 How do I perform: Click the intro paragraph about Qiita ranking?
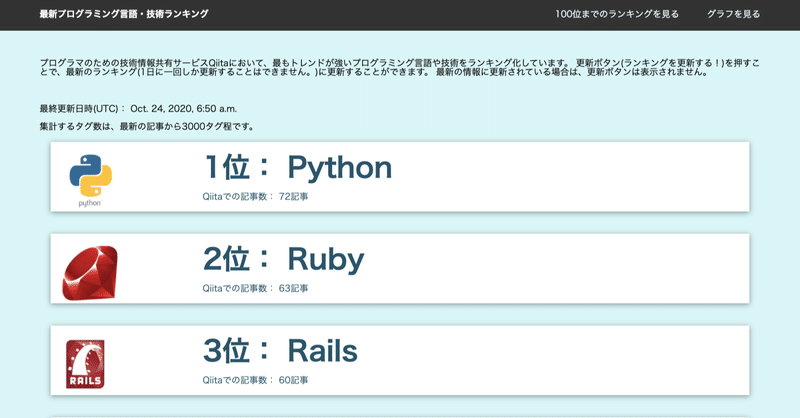coord(399,67)
